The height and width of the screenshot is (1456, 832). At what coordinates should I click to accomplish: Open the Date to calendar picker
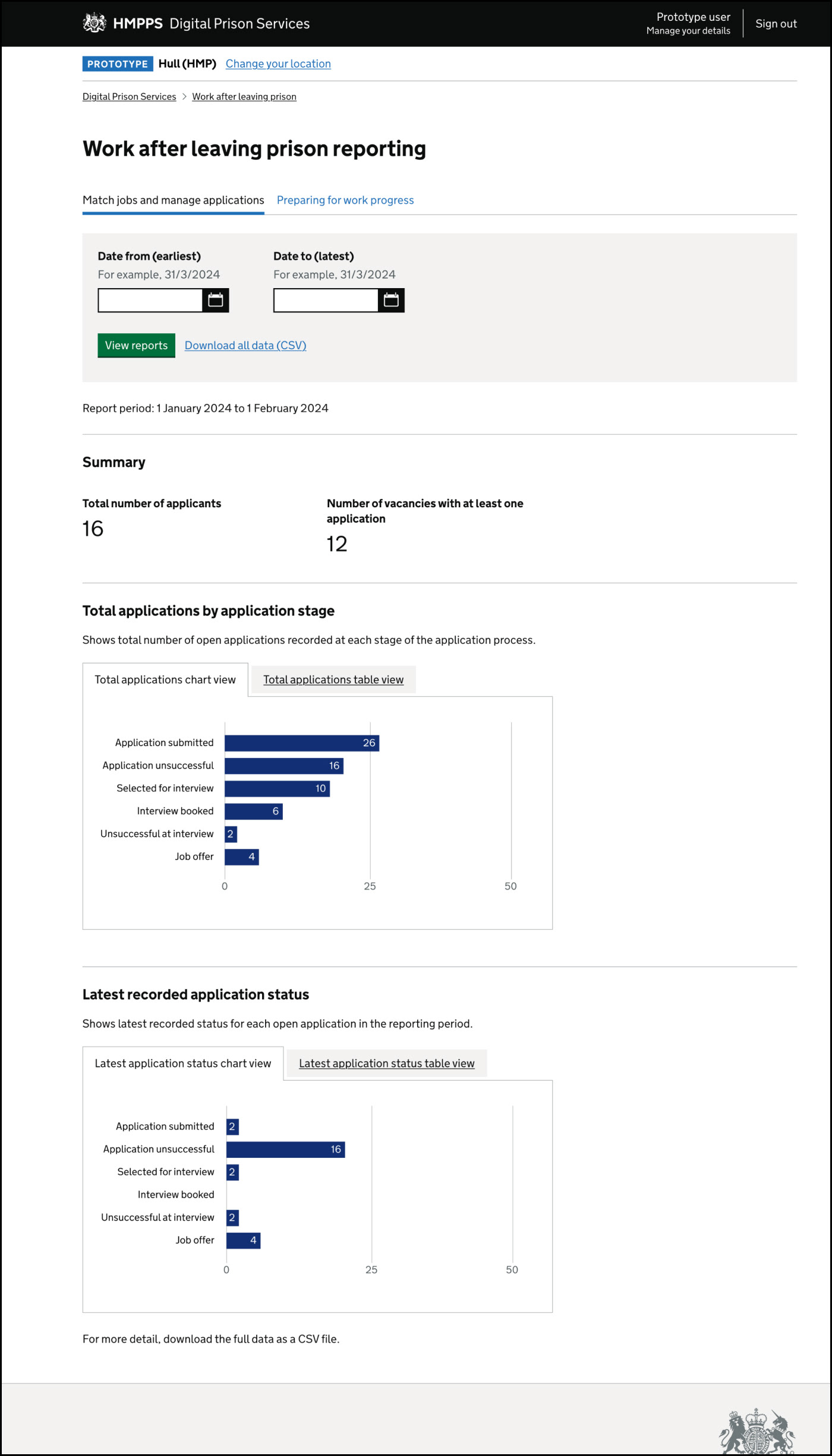391,301
